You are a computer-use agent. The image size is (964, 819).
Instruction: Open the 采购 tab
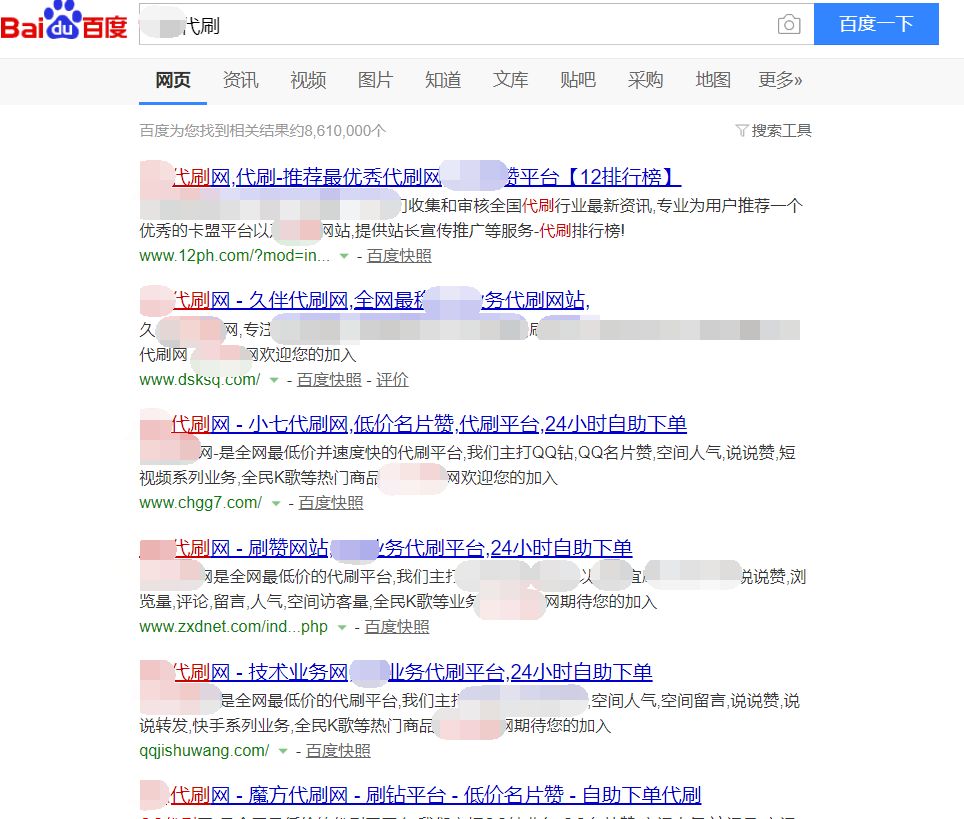(646, 80)
